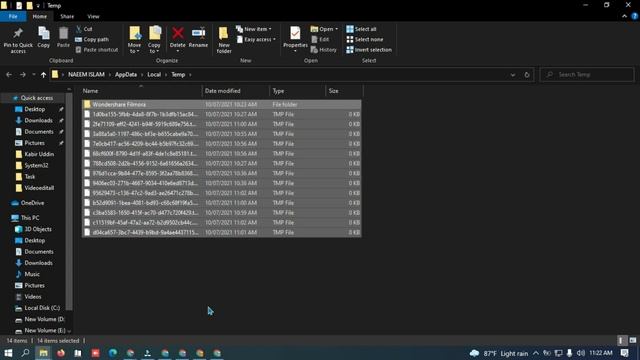Open the recent locations dropdown arrow
The image size is (640, 360).
tap(33, 75)
